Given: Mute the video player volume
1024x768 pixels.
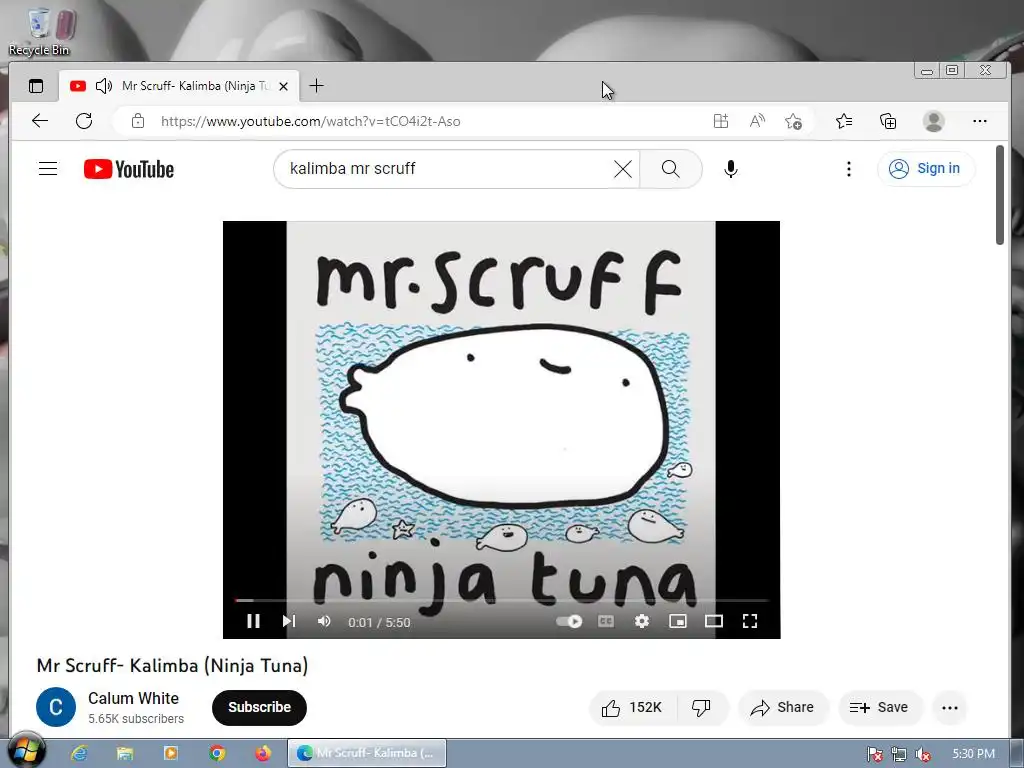Looking at the screenshot, I should pos(324,621).
